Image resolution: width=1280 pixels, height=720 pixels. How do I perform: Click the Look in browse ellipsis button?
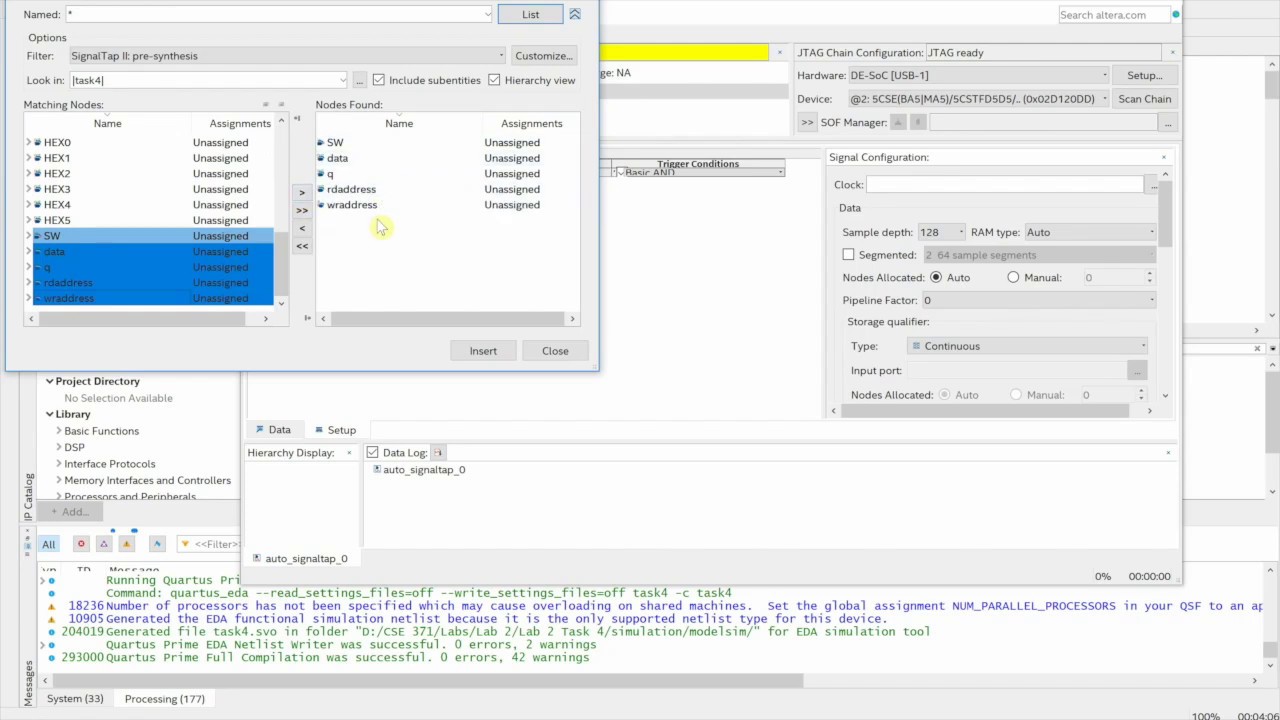point(359,80)
